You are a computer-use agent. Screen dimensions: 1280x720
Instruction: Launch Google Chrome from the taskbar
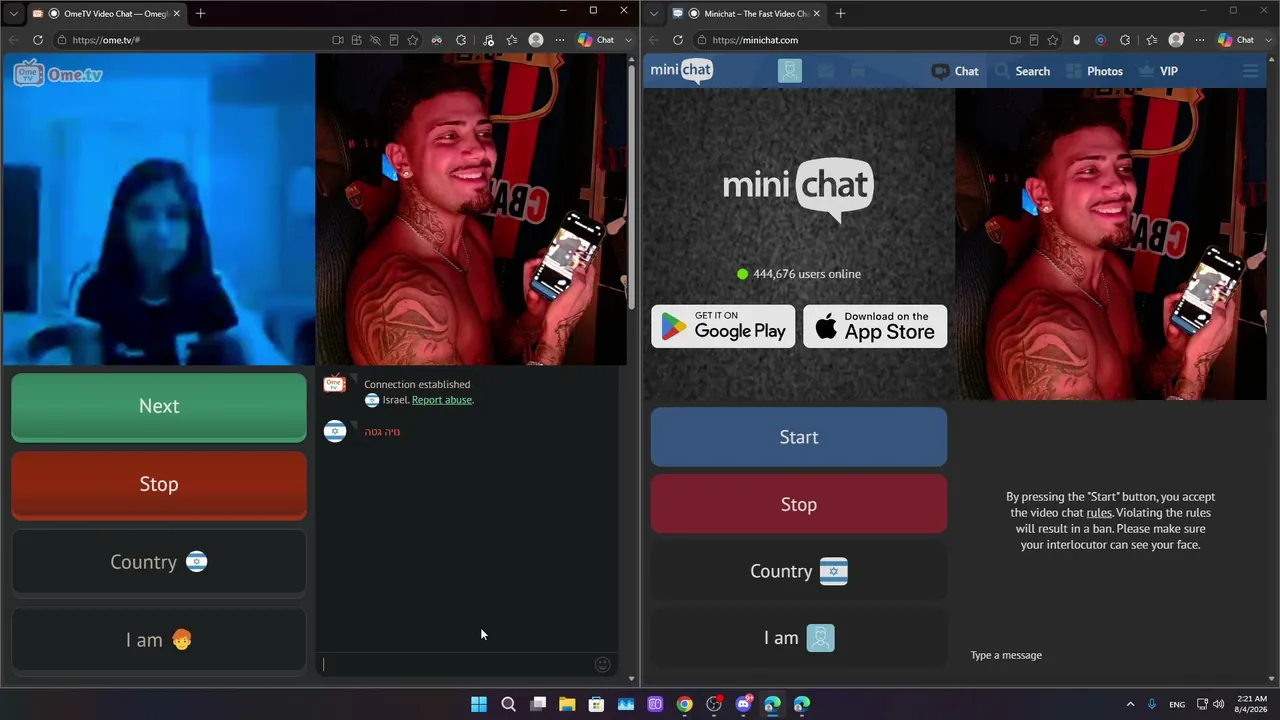point(684,704)
